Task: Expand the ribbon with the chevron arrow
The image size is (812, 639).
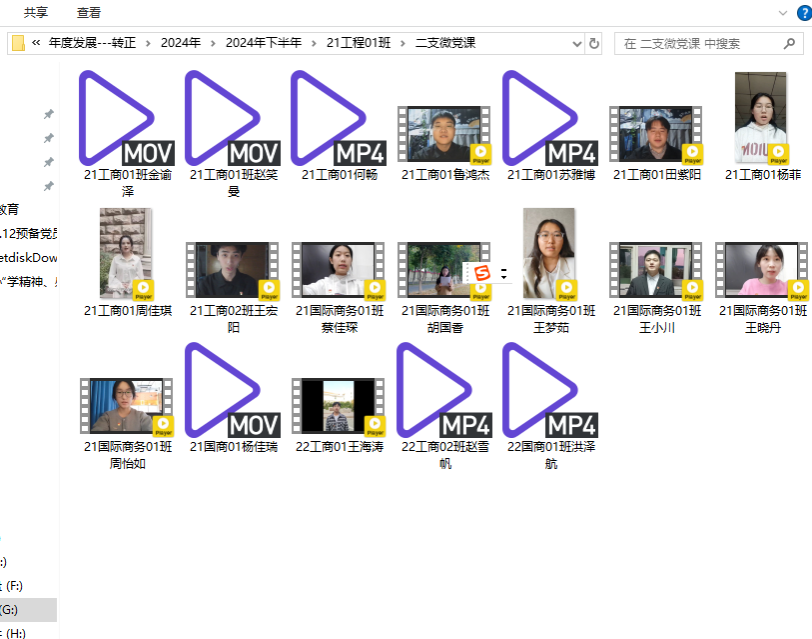Action: (783, 12)
